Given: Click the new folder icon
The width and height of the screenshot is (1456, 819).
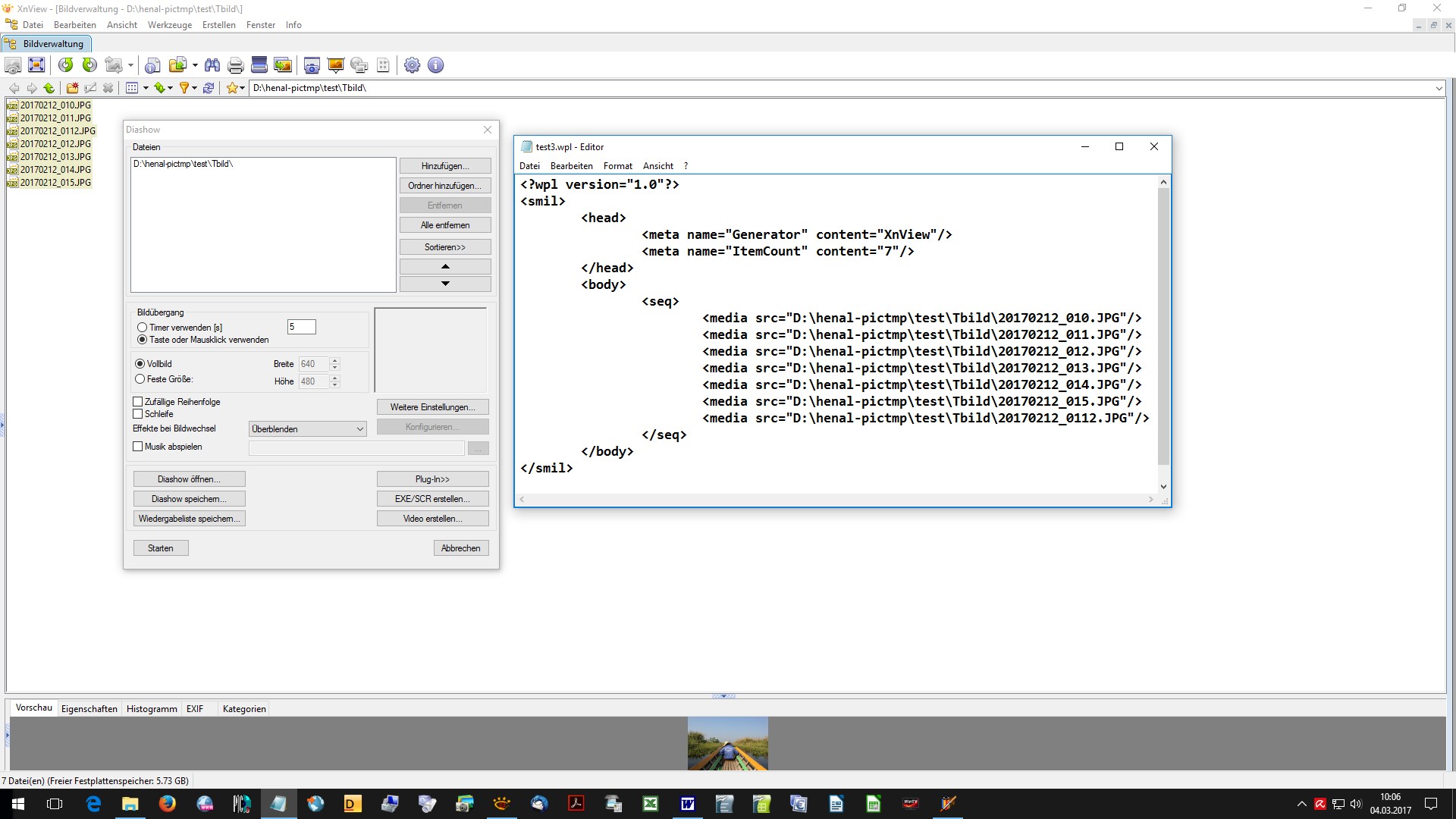Looking at the screenshot, I should (x=72, y=88).
